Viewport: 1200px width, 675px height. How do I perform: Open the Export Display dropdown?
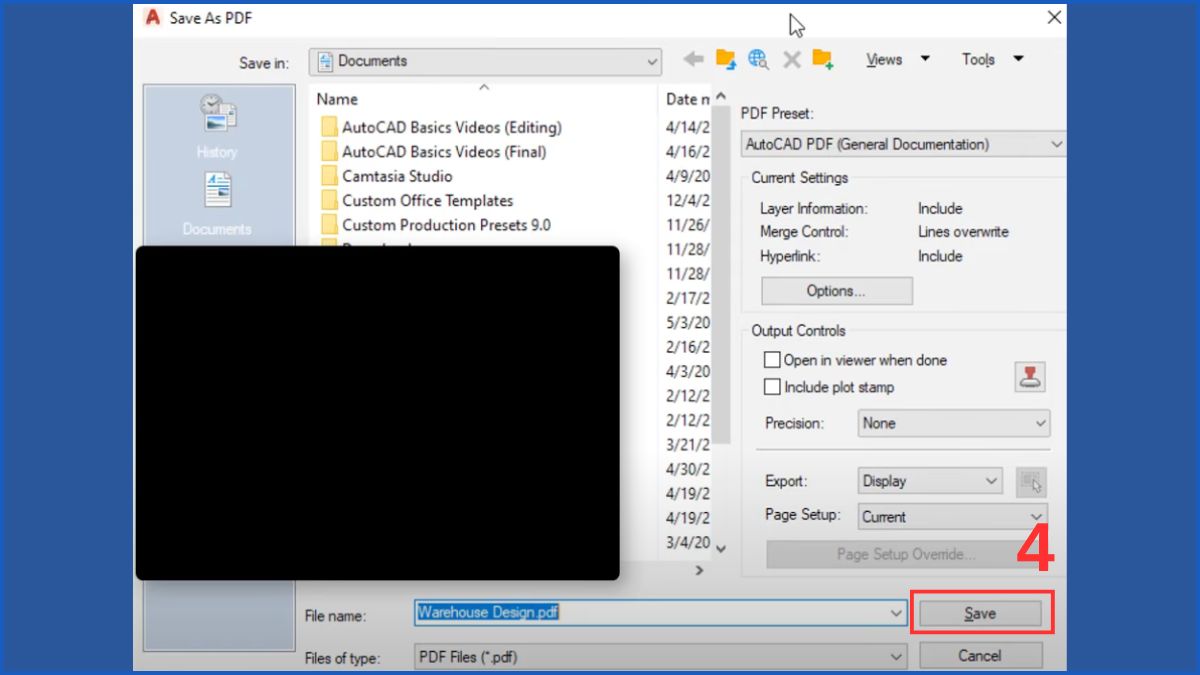930,481
